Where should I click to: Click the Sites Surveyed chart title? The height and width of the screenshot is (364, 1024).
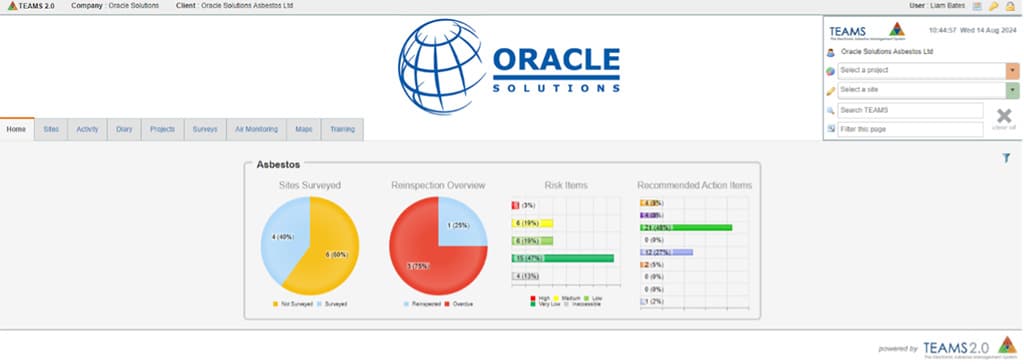tap(310, 186)
